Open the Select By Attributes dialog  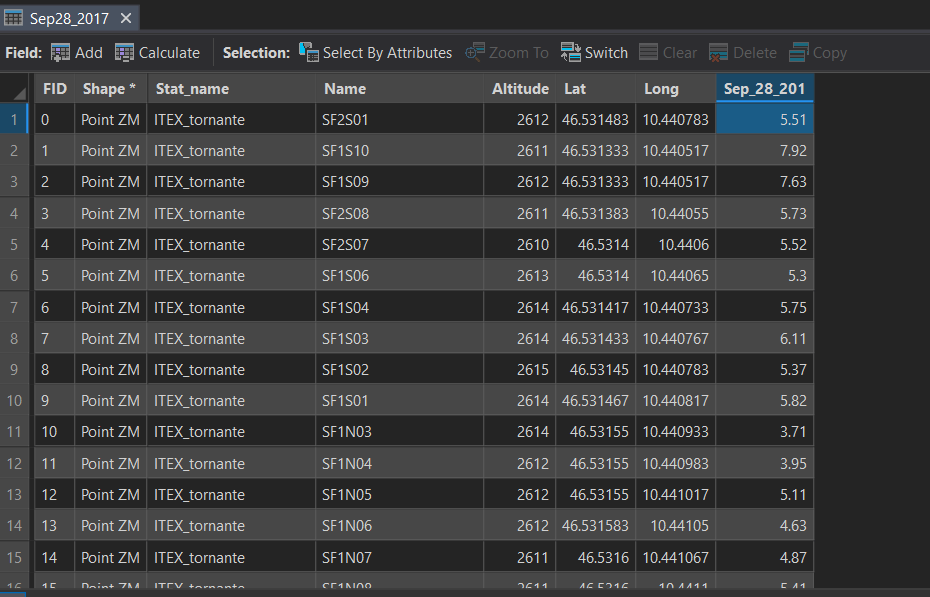tap(376, 52)
